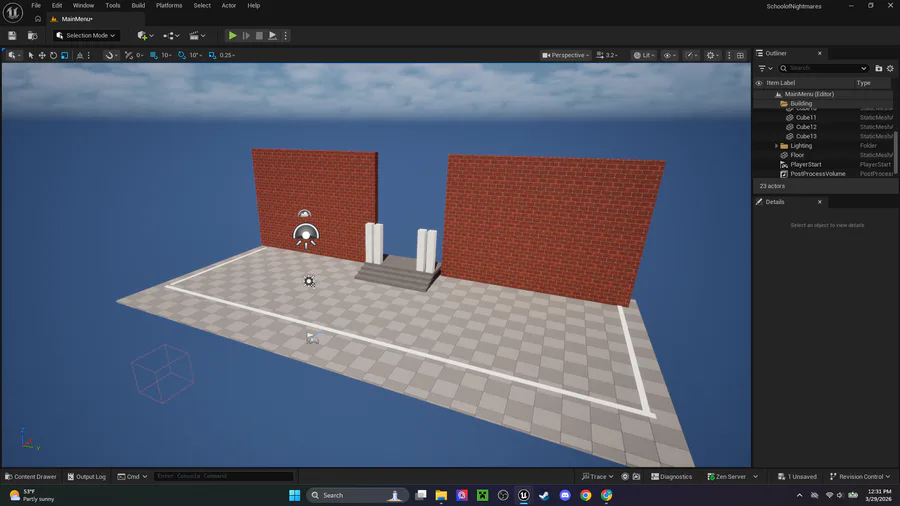This screenshot has height=506, width=900.
Task: Open the Actor menu
Action: click(229, 5)
